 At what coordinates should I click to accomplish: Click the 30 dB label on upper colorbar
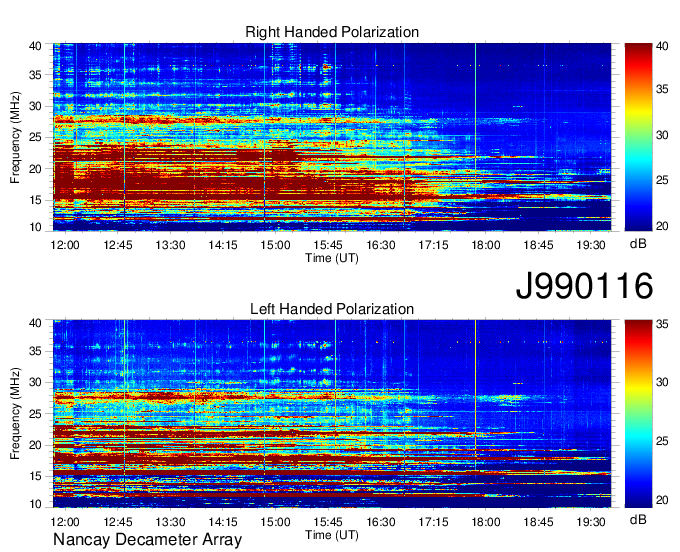point(662,135)
